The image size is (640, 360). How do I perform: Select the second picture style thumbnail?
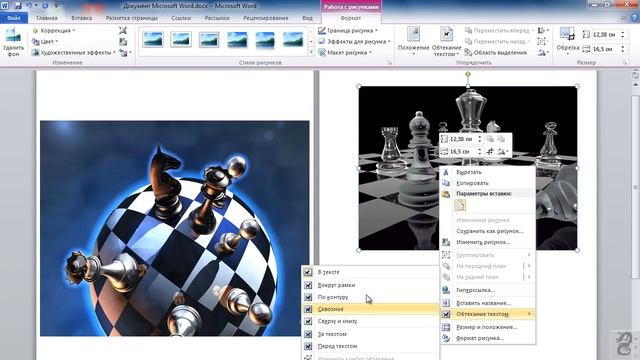click(x=181, y=40)
